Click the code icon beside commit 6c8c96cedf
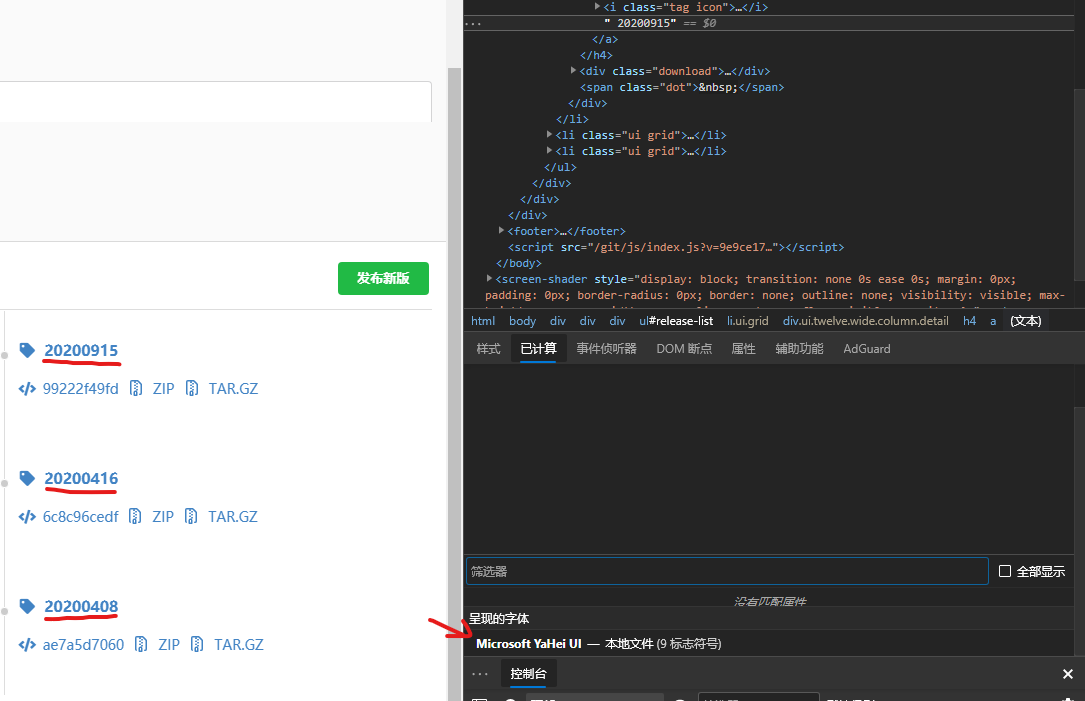 pos(27,516)
